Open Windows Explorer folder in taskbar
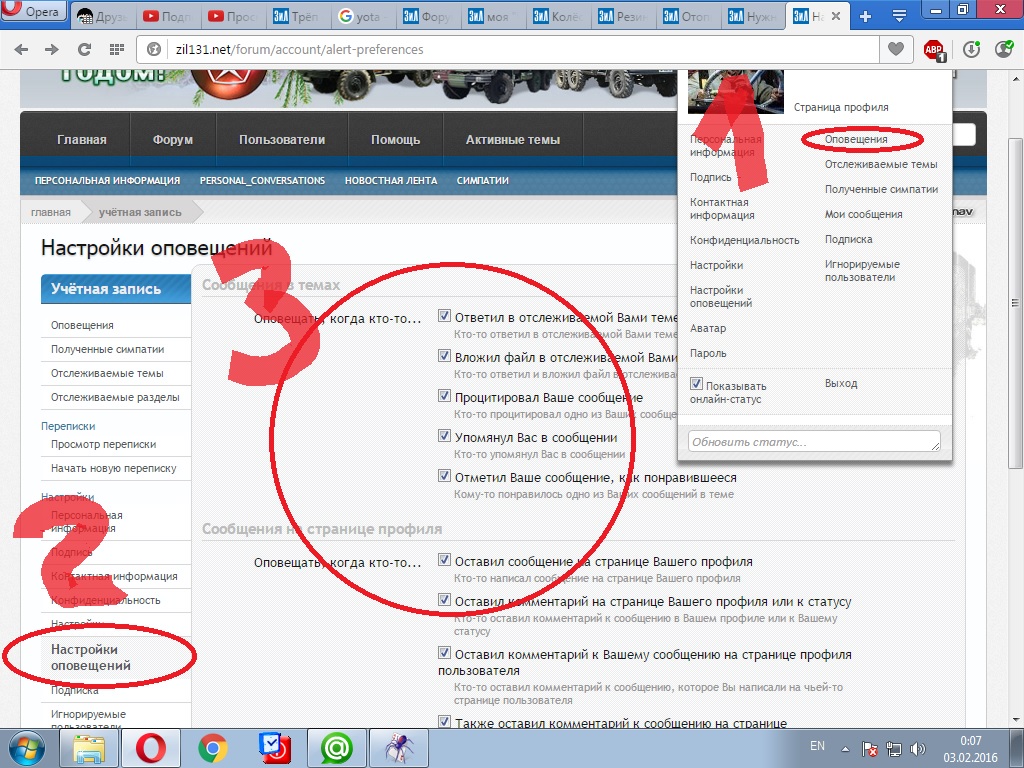1024x768 pixels. tap(89, 747)
